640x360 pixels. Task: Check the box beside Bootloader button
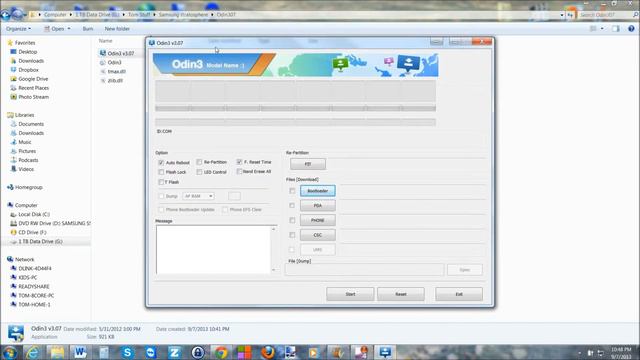pos(292,191)
